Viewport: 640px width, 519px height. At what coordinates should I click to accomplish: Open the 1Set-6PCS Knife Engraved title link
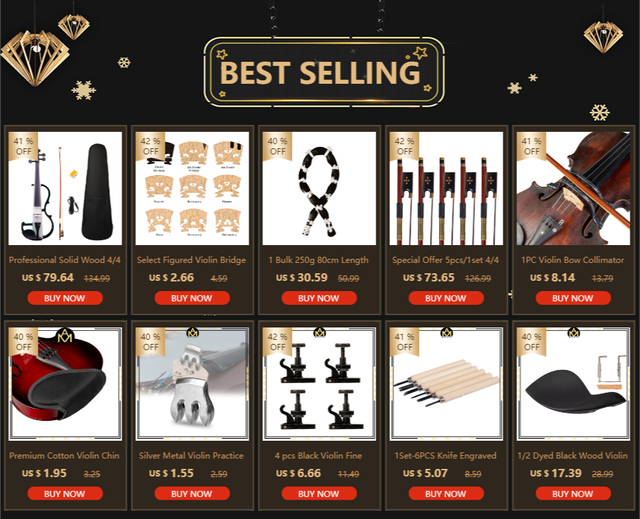[x=445, y=456]
